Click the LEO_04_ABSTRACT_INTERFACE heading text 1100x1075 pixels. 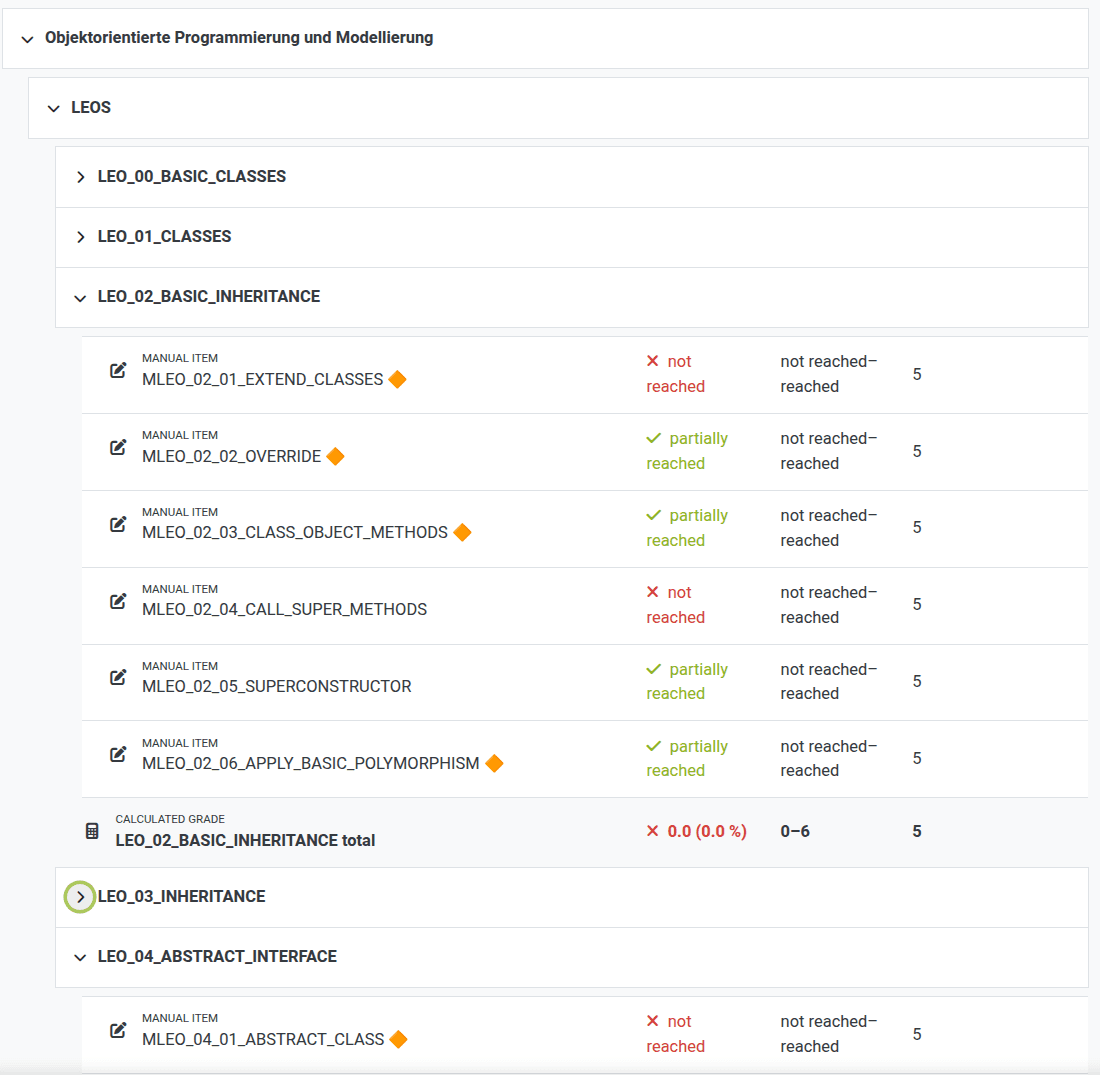click(217, 957)
